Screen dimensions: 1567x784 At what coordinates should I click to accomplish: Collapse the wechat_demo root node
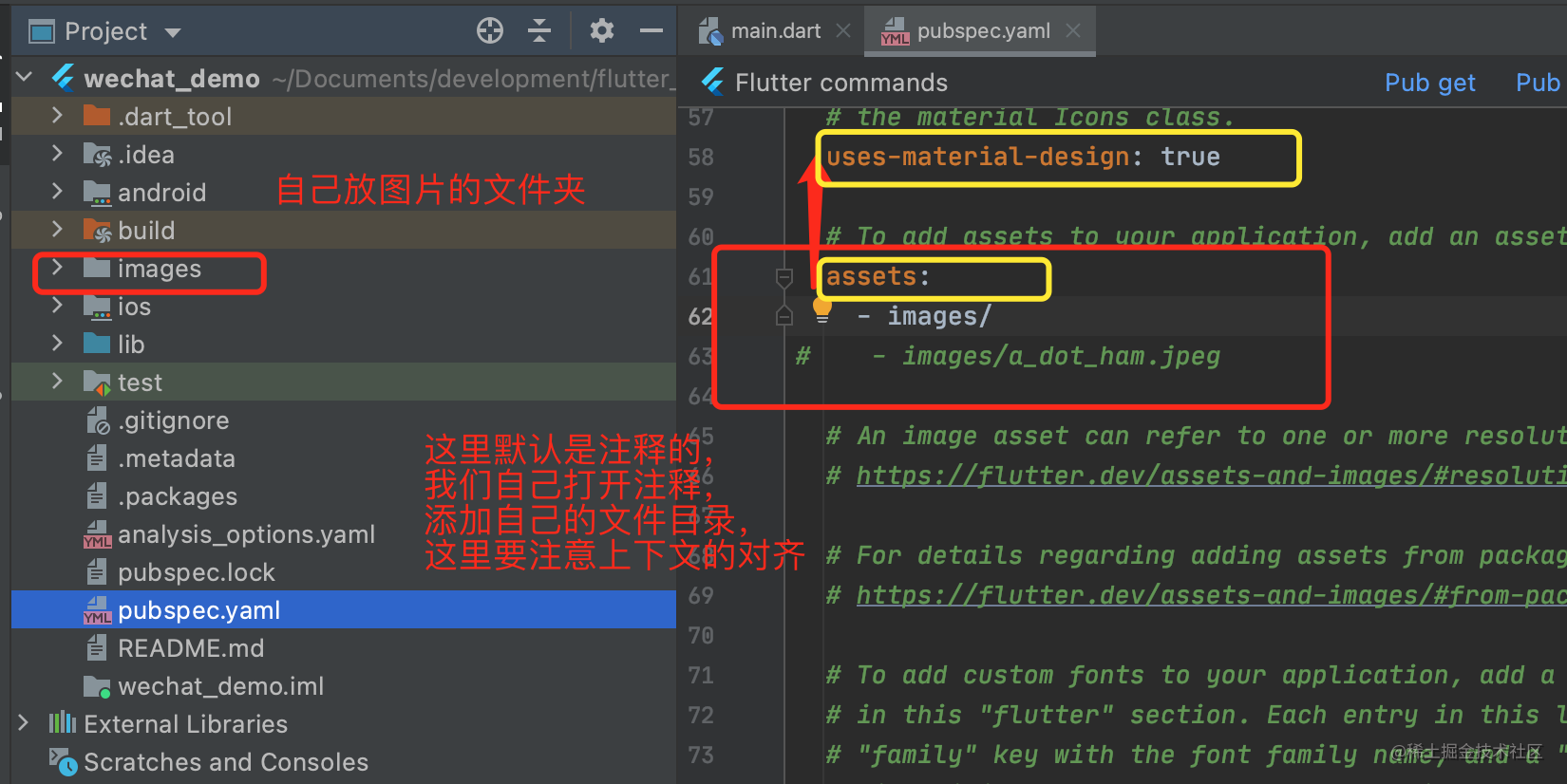pyautogui.click(x=25, y=77)
